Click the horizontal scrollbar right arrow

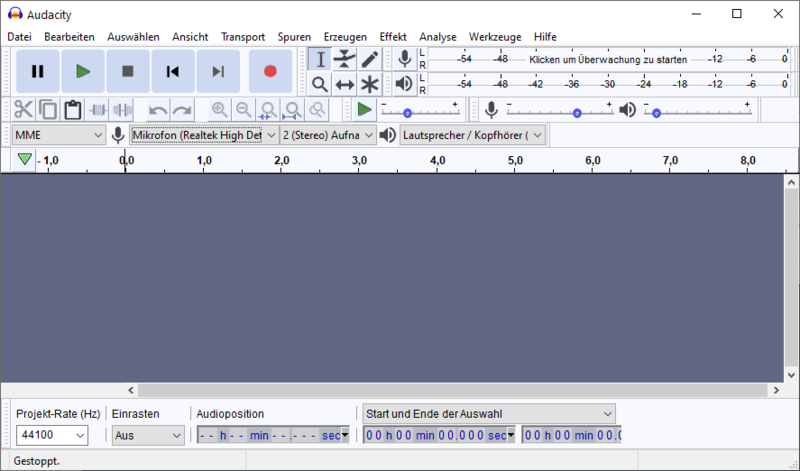point(776,390)
